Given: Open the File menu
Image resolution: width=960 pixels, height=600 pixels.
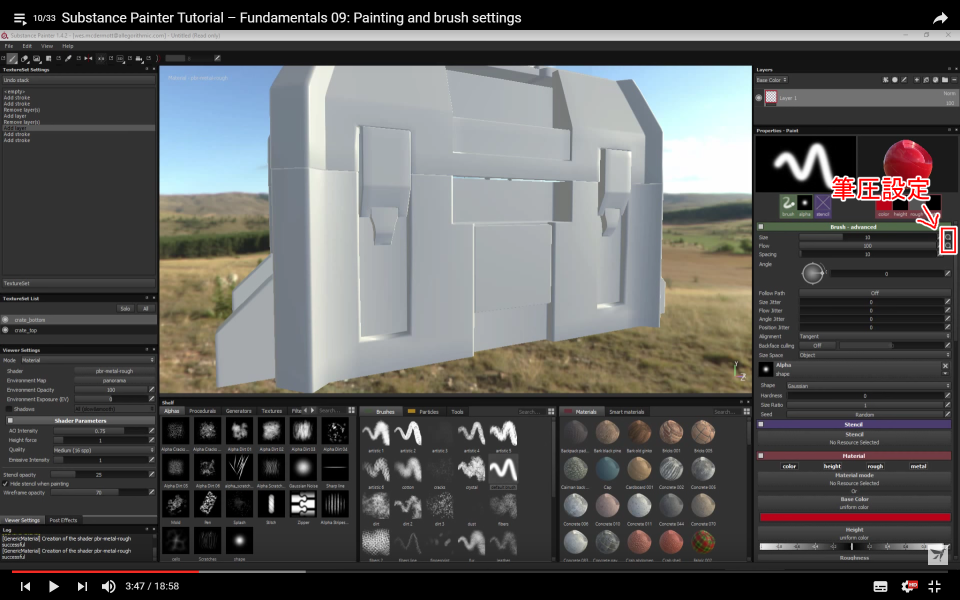Looking at the screenshot, I should pos(9,46).
